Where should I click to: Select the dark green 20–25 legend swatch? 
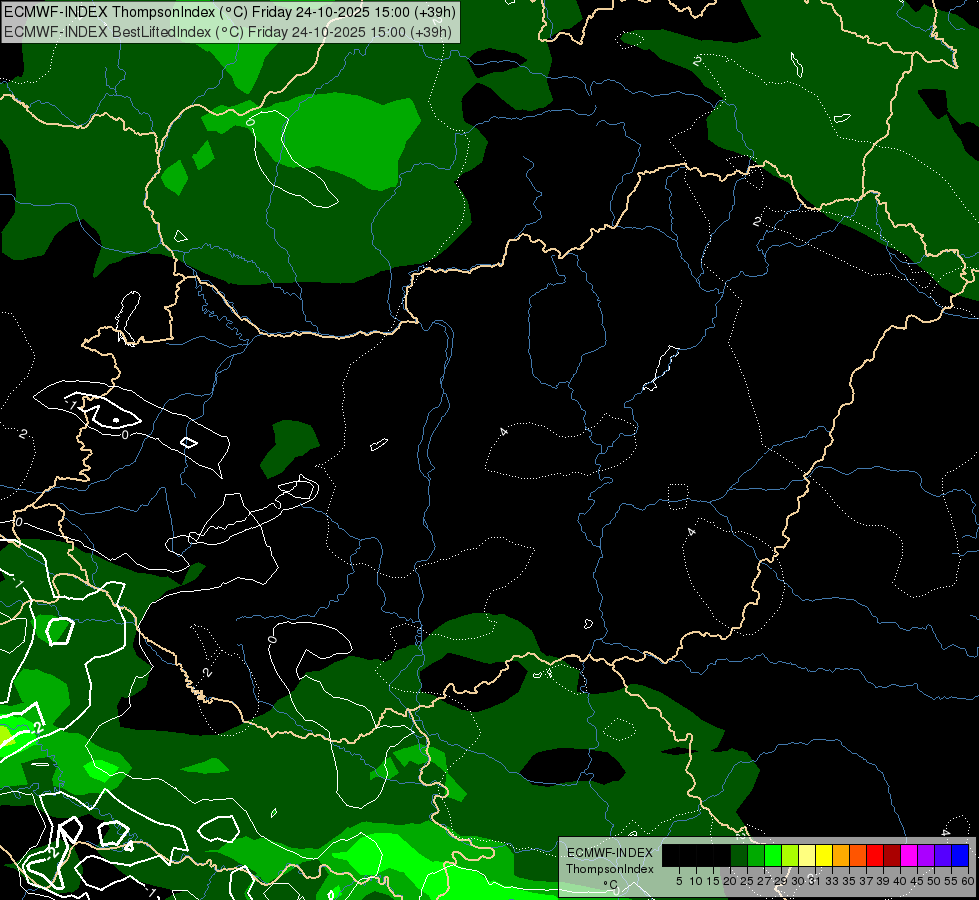(x=739, y=856)
